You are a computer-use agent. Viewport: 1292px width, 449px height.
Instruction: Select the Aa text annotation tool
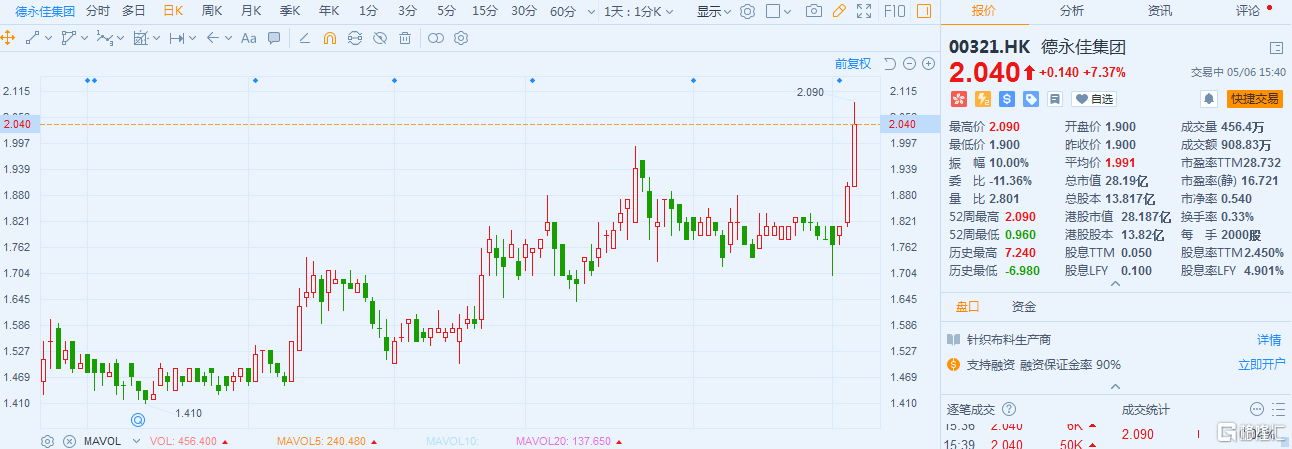[x=248, y=38]
